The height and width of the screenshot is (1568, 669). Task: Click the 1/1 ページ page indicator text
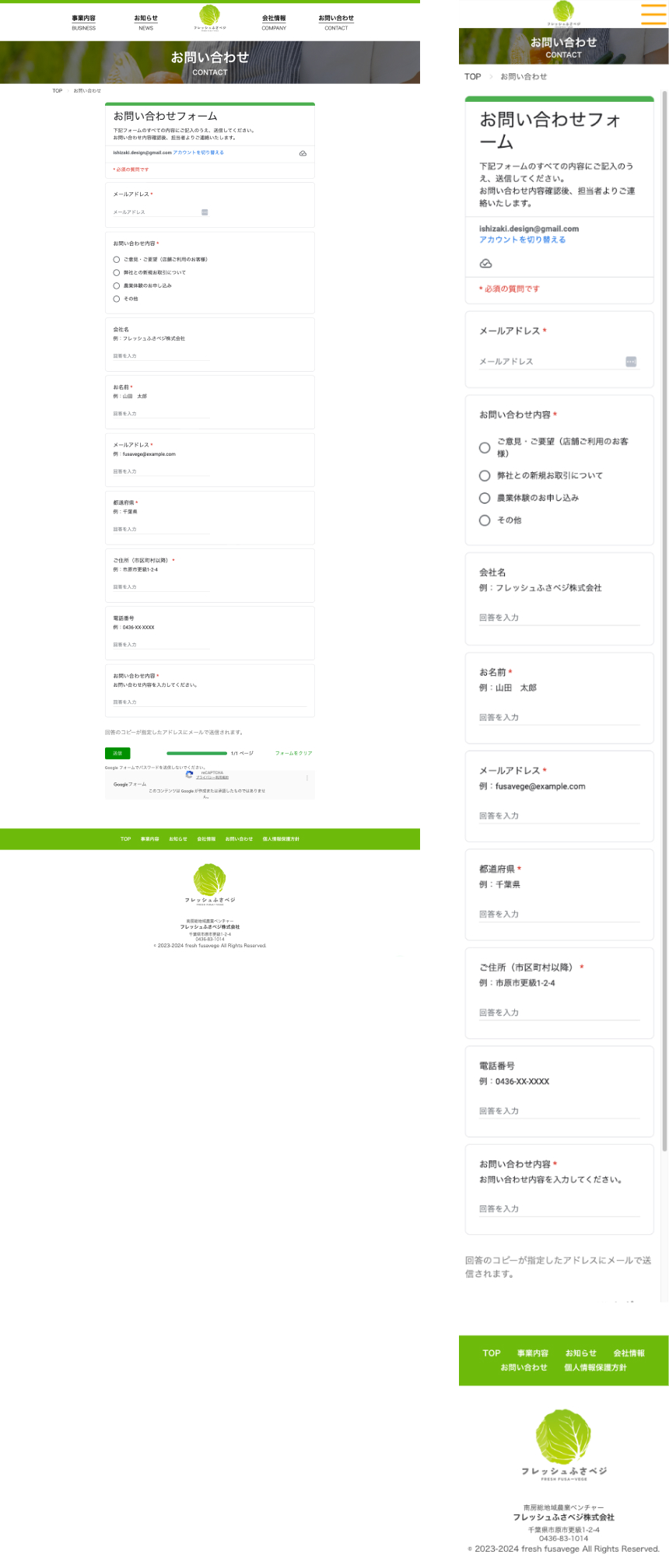(x=242, y=753)
